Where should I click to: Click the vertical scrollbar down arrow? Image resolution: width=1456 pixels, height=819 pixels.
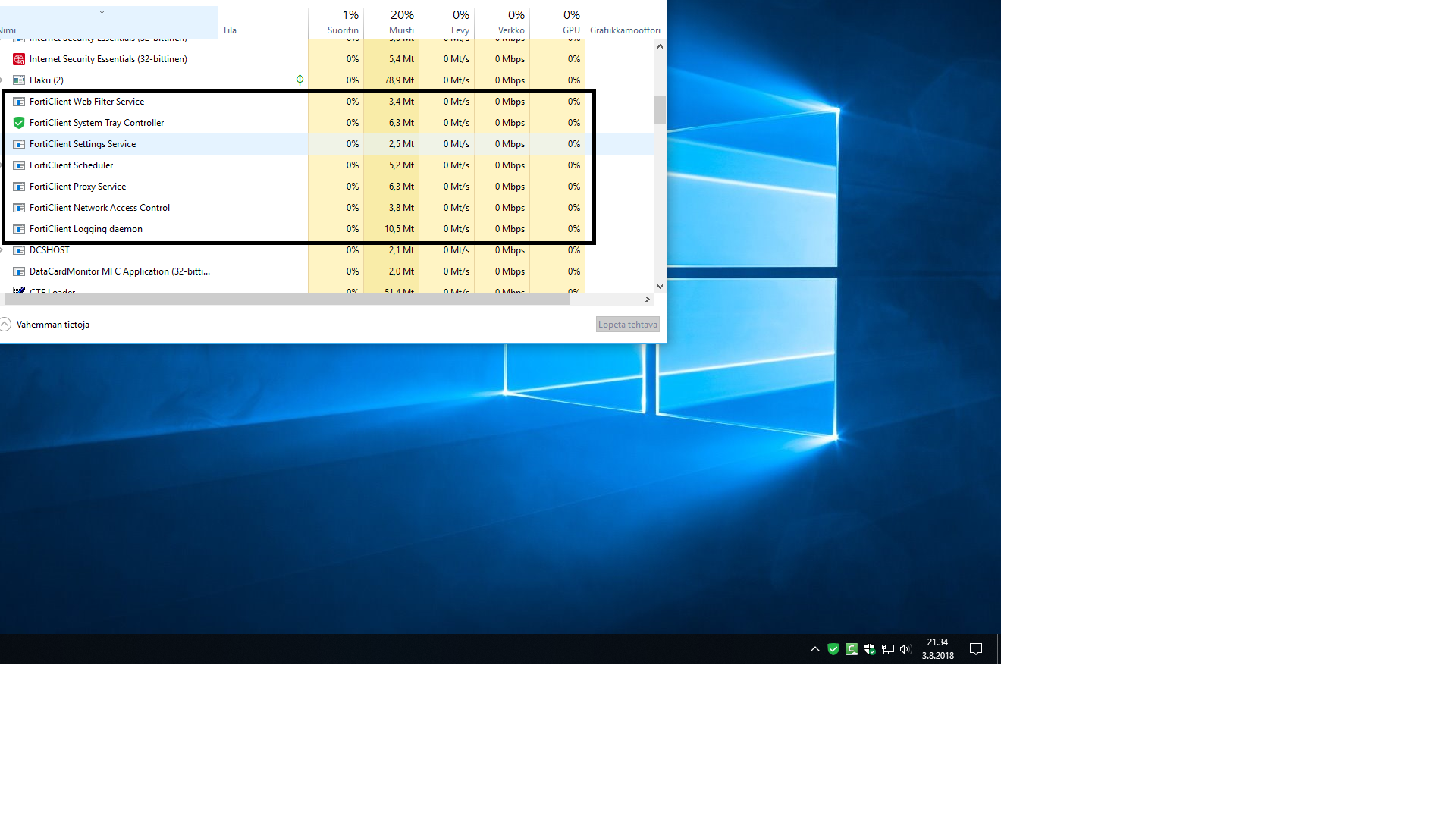[660, 287]
